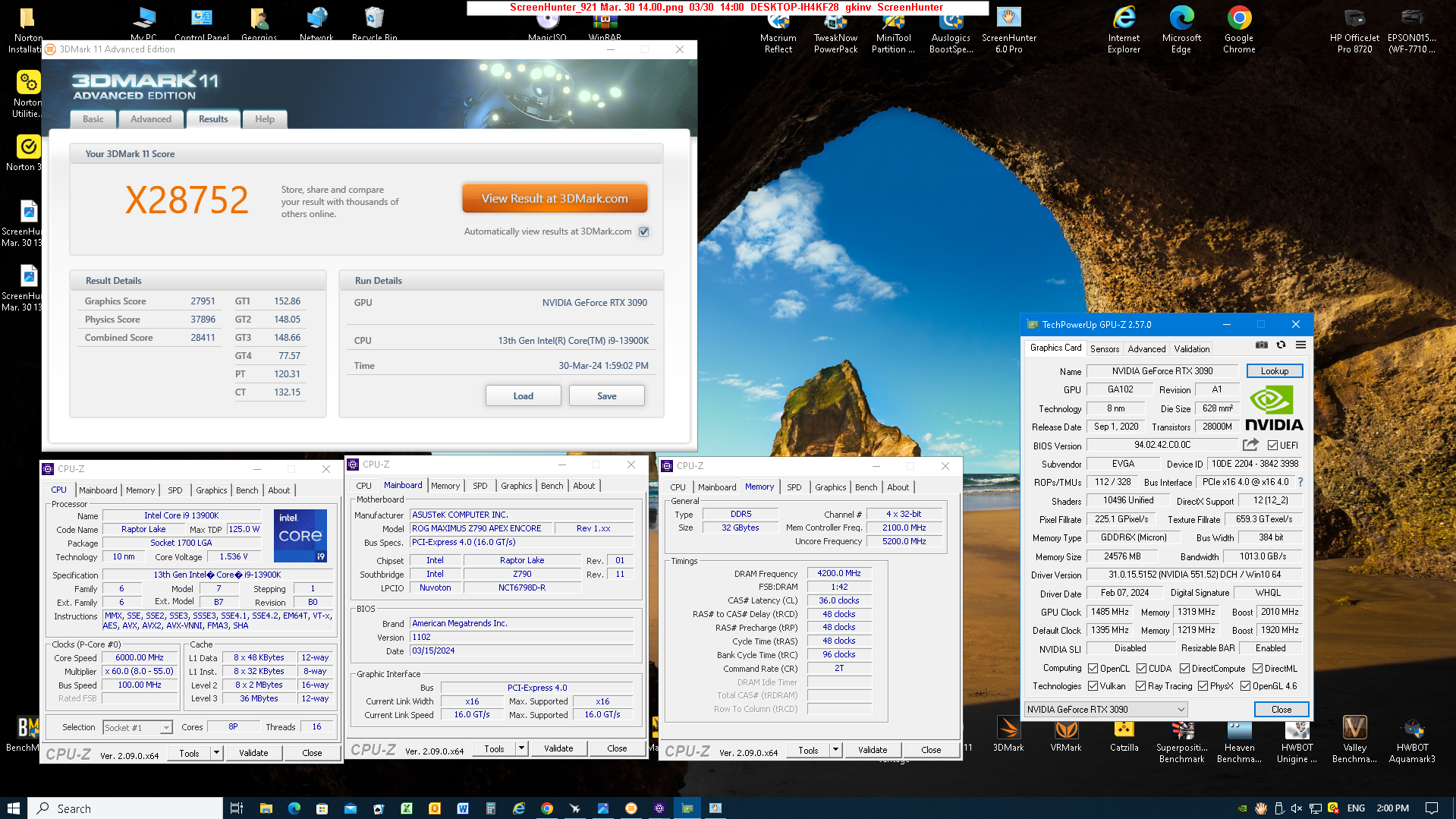Image resolution: width=1456 pixels, height=819 pixels.
Task: Click Bus Interface question mark icon
Action: [1300, 482]
